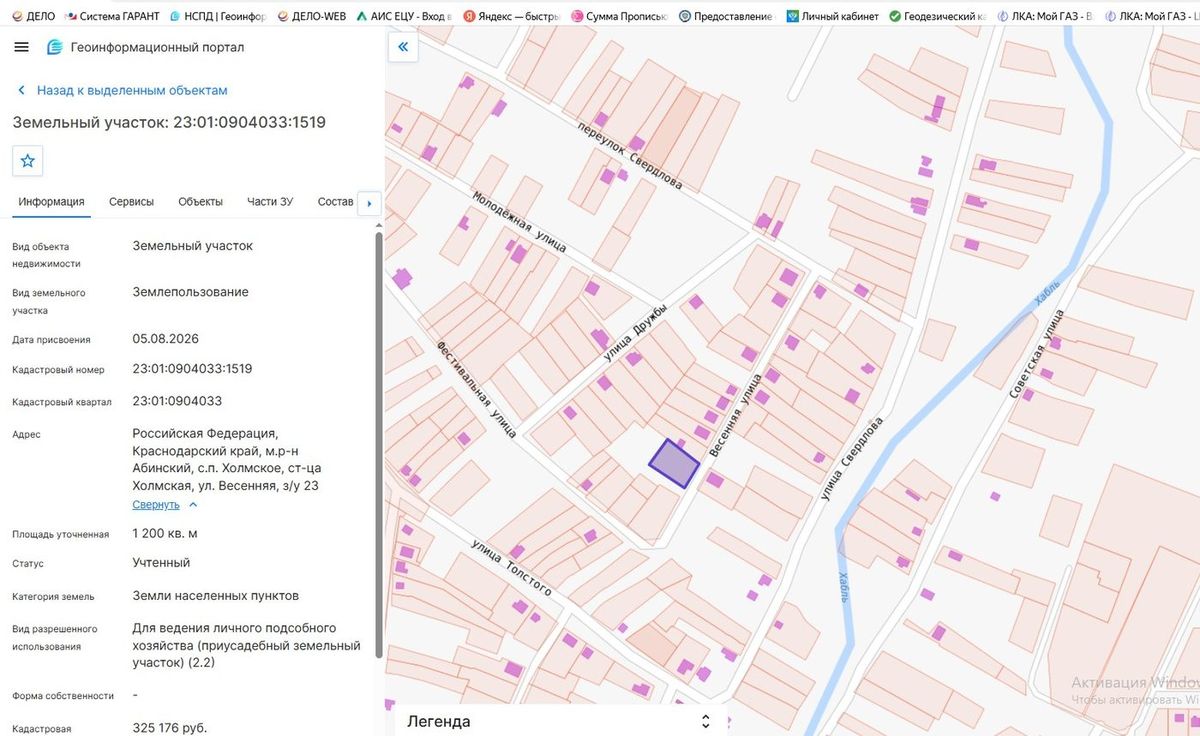Open the Система ГАРАНТ bookmark
The width and height of the screenshot is (1200, 736).
pyautogui.click(x=111, y=16)
